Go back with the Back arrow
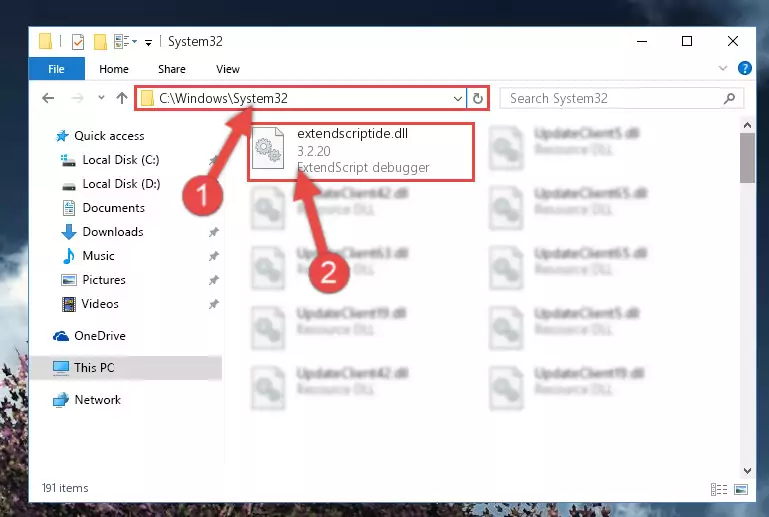The height and width of the screenshot is (517, 769). 48,98
